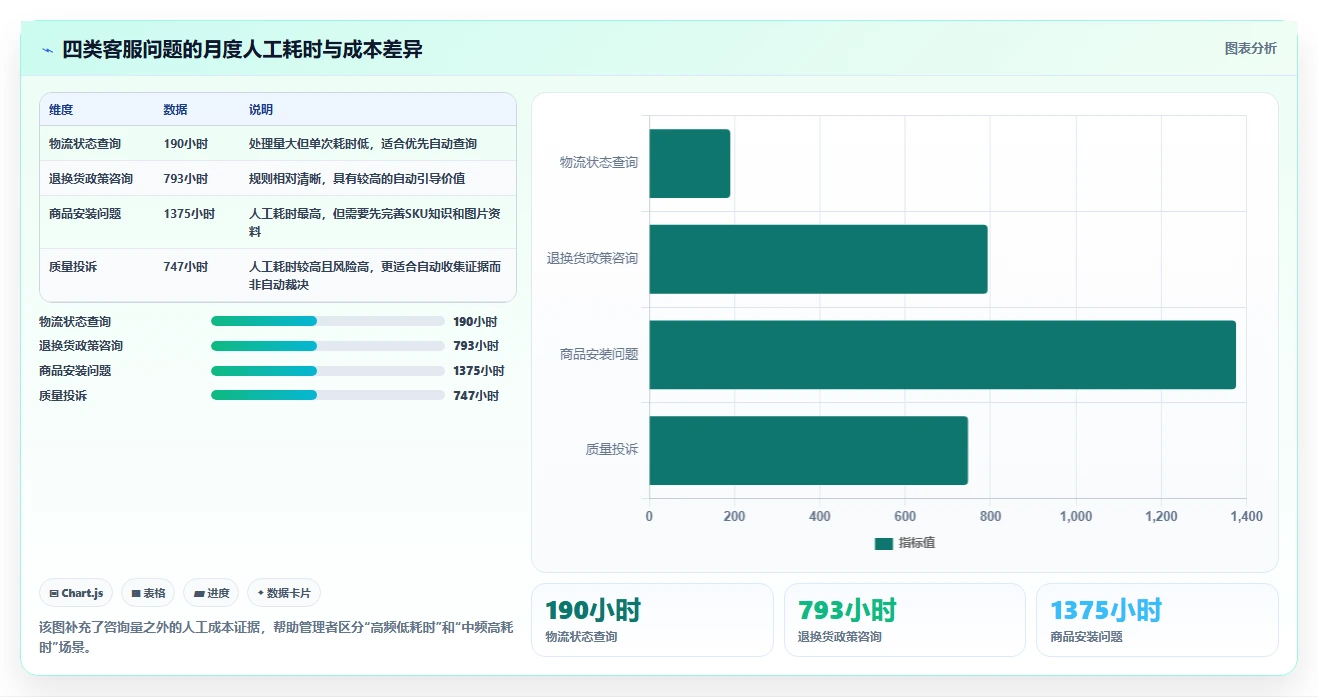
Task: Click the 1,000 tick on the chart axis
Action: [x=1076, y=517]
